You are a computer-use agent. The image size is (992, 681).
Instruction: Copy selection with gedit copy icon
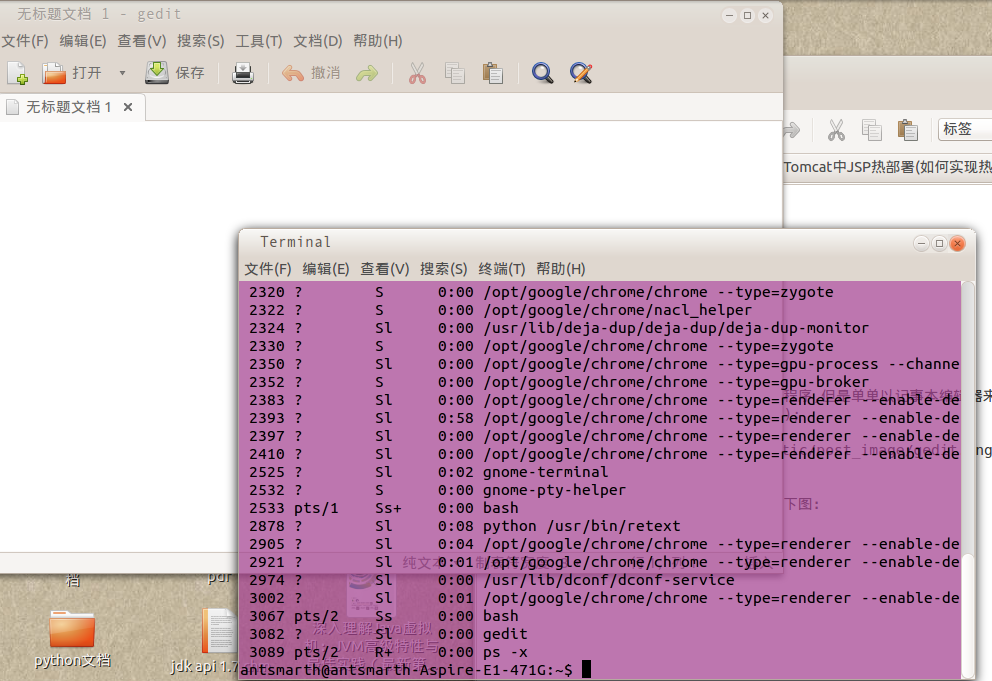pyautogui.click(x=454, y=73)
